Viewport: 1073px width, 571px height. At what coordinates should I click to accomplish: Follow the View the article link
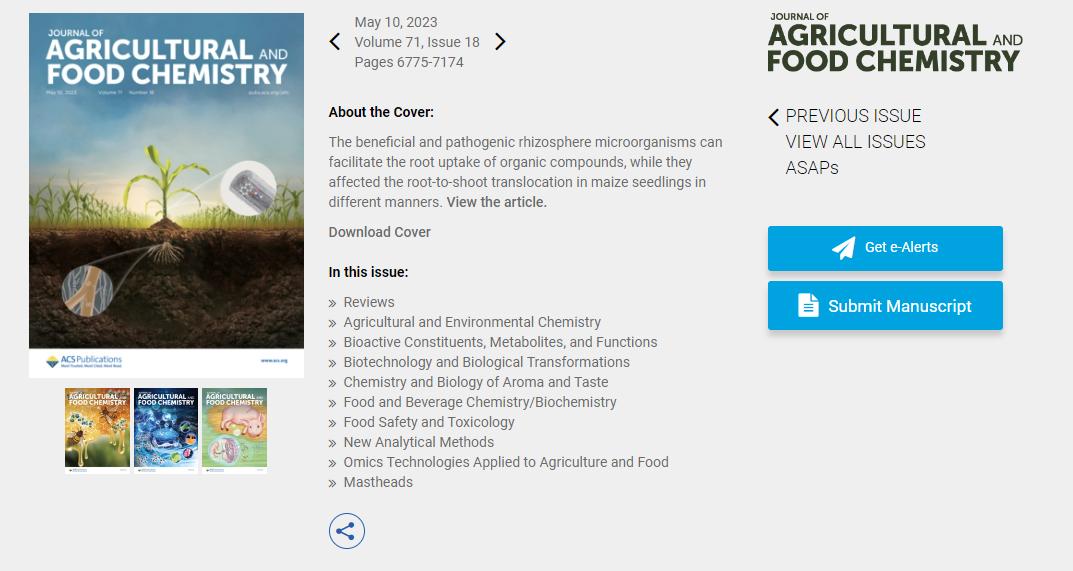[497, 202]
